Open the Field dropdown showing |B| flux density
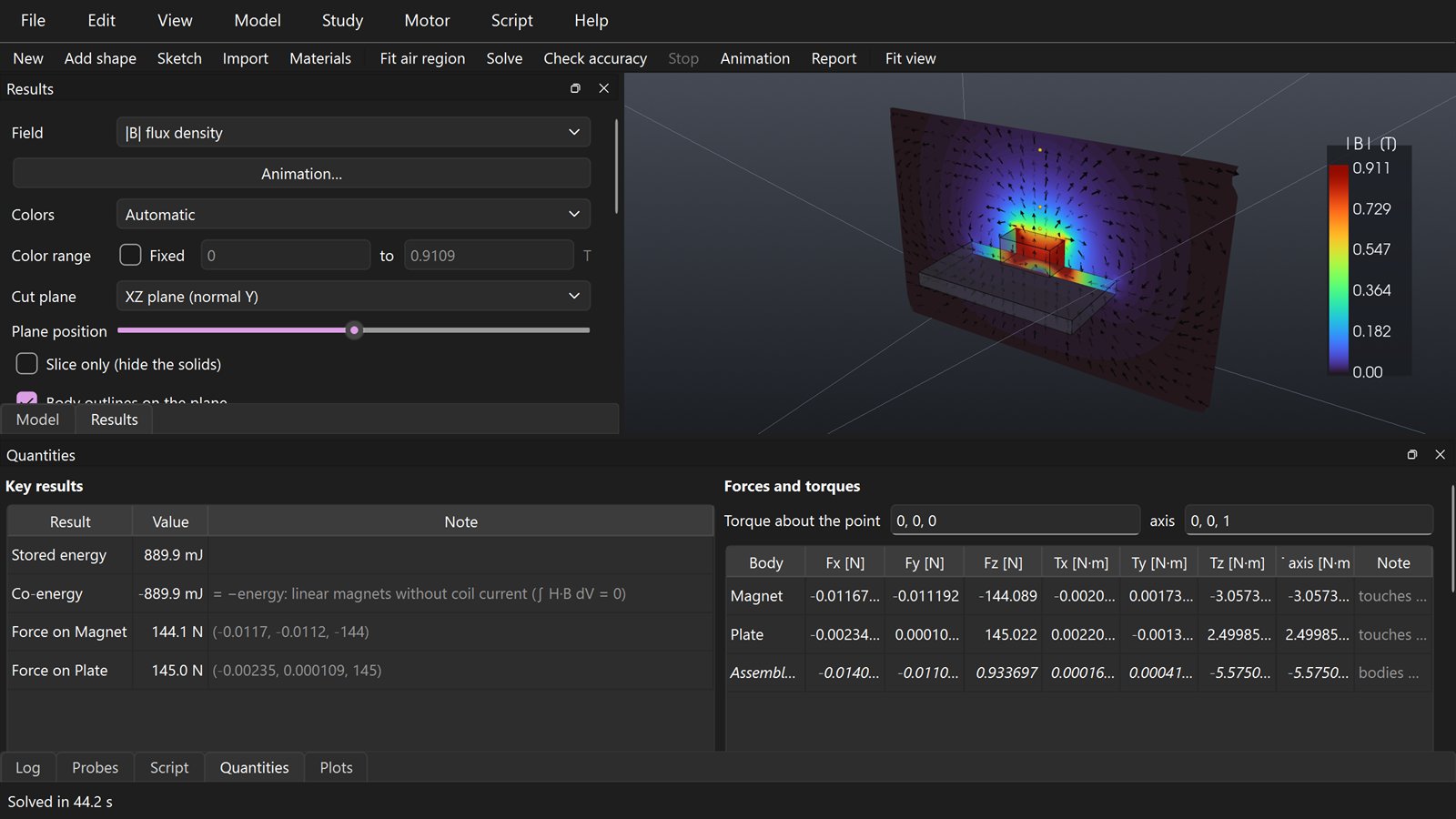 353,132
